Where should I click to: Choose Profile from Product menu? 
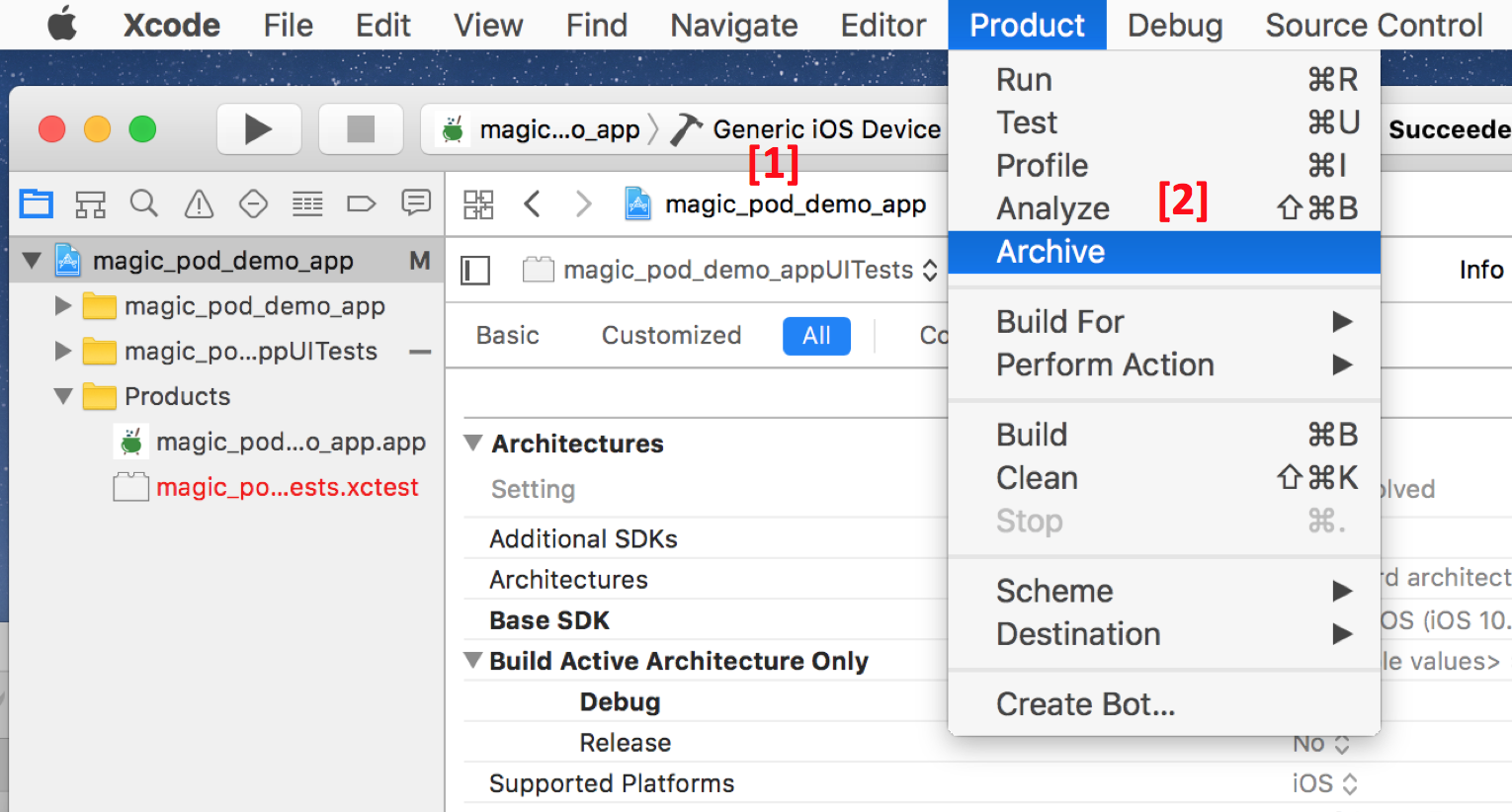(1164, 165)
